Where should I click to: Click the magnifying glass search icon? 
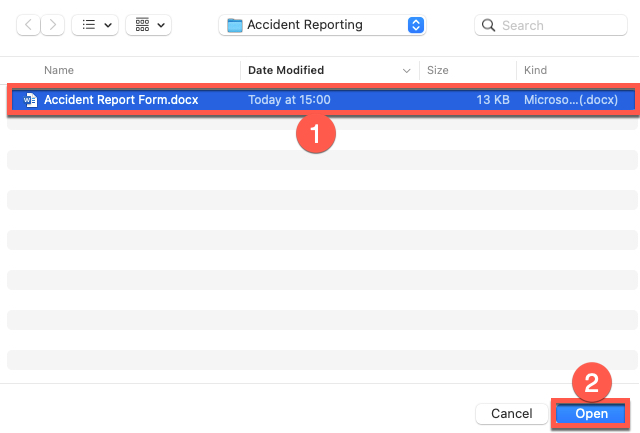coord(488,24)
